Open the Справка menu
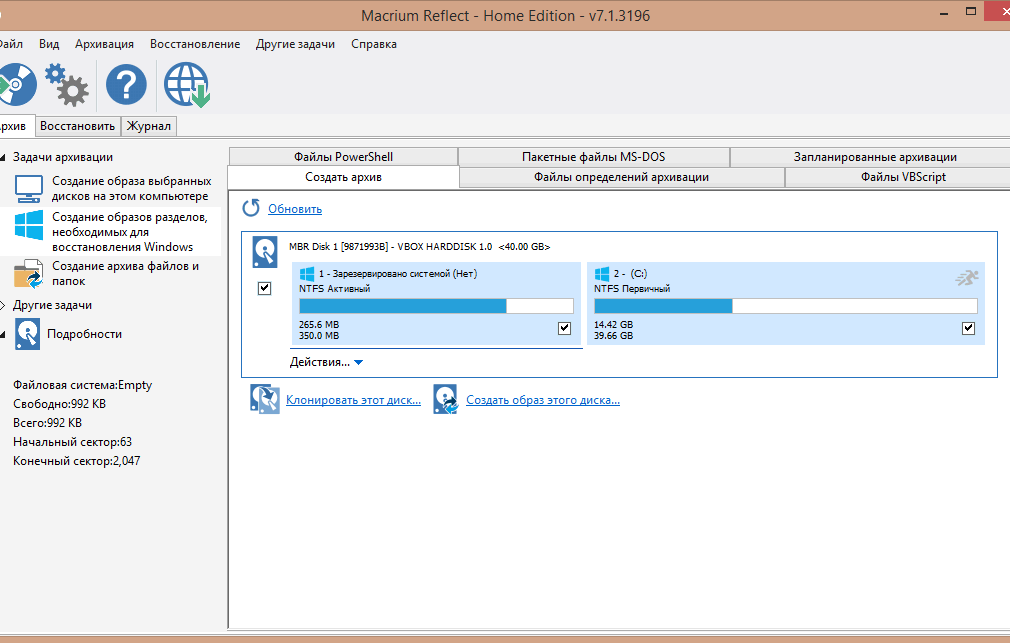This screenshot has height=643, width=1010. pos(374,44)
